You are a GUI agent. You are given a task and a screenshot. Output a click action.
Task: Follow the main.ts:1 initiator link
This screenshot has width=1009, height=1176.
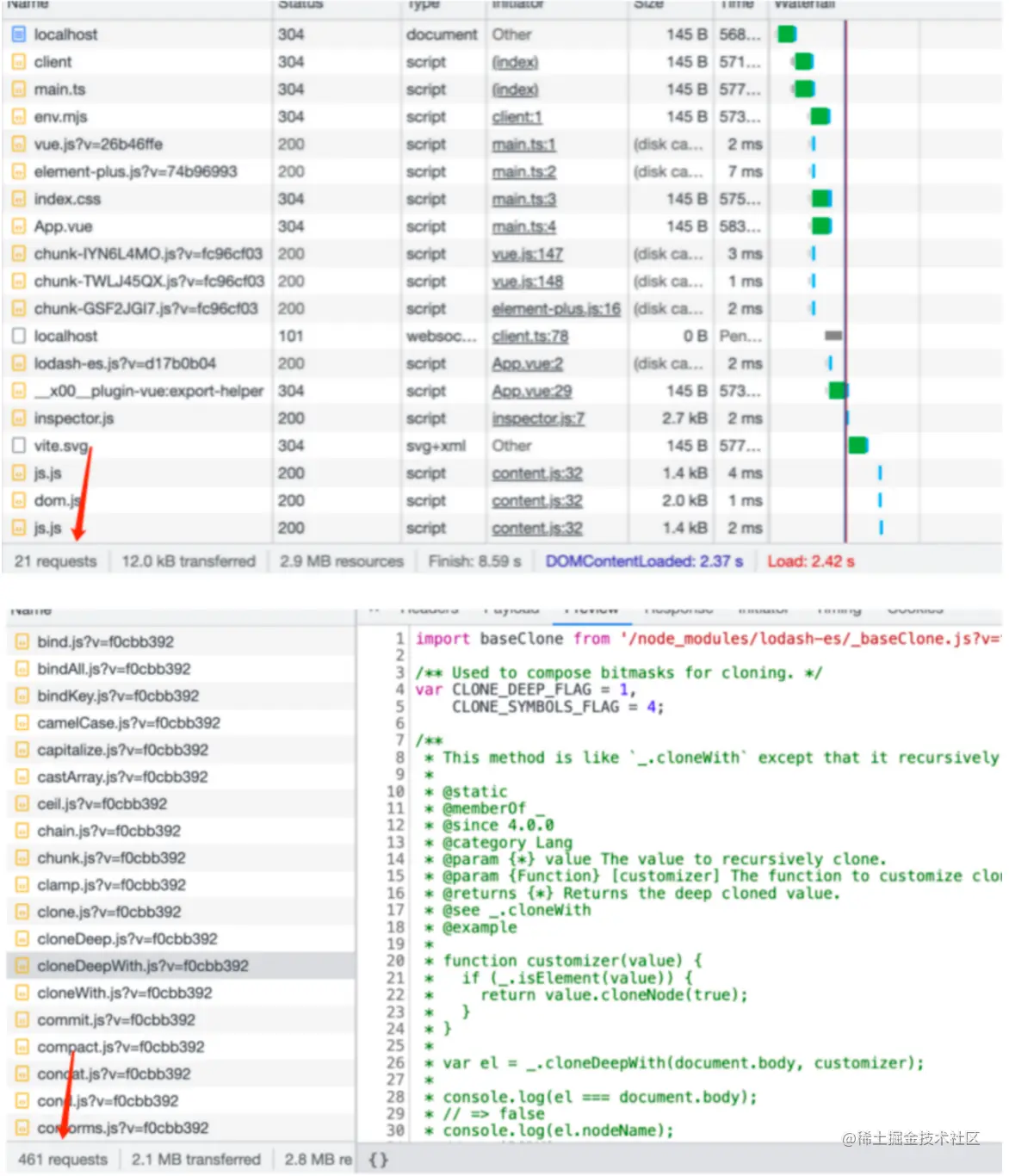click(x=523, y=145)
